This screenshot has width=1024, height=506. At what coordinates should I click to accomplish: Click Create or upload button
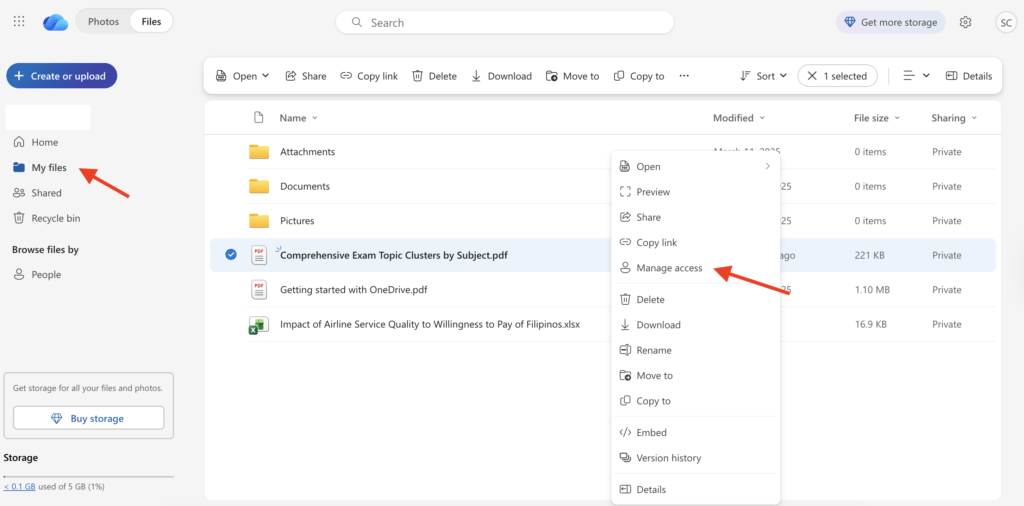(61, 76)
